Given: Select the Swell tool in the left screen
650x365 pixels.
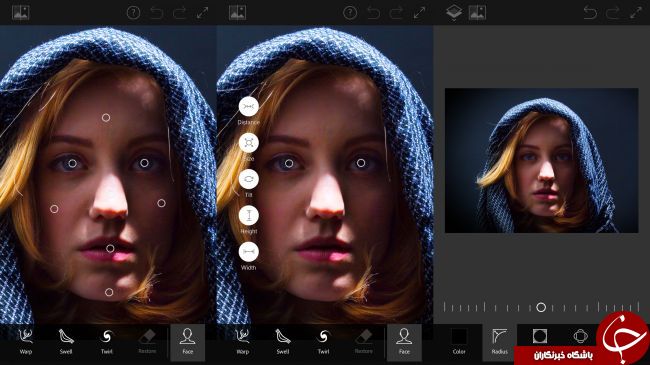Looking at the screenshot, I should 66,342.
